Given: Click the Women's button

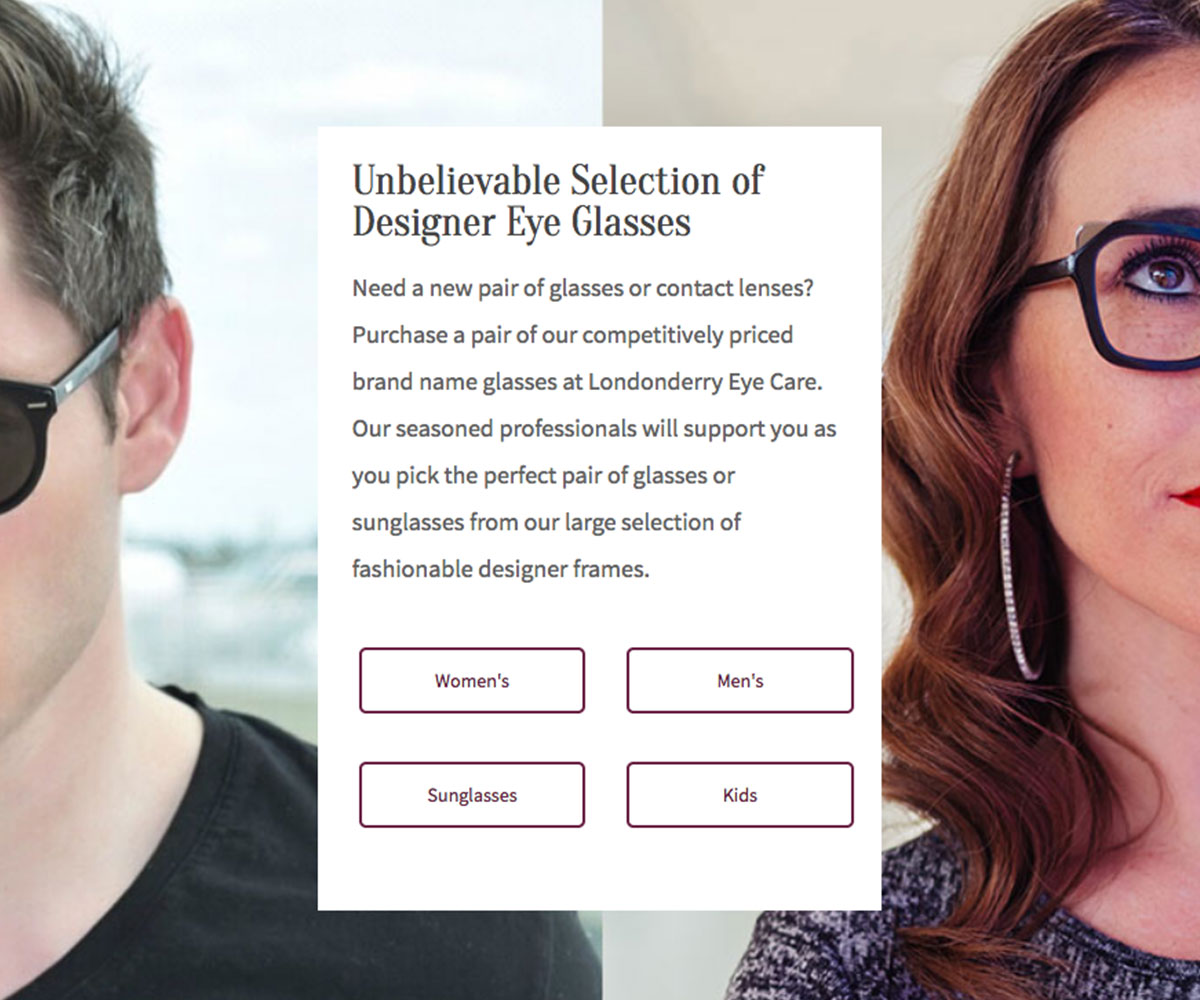Looking at the screenshot, I should coord(472,681).
